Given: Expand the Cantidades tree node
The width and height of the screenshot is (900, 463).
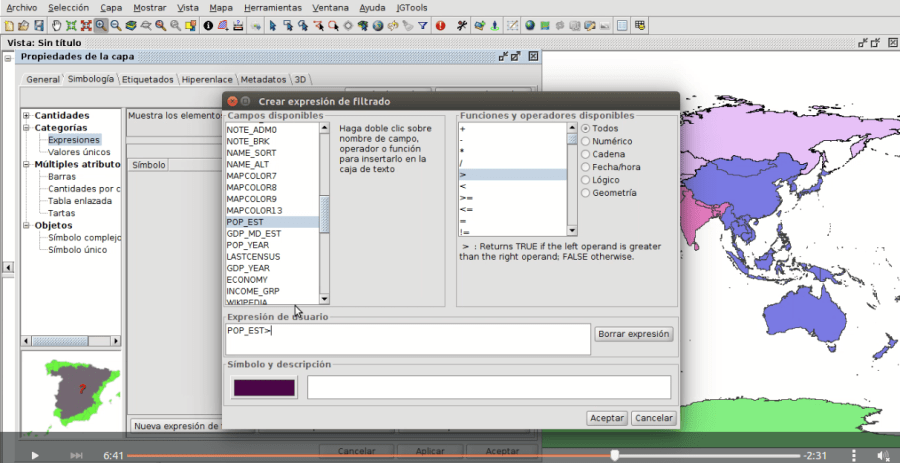Looking at the screenshot, I should (26, 116).
